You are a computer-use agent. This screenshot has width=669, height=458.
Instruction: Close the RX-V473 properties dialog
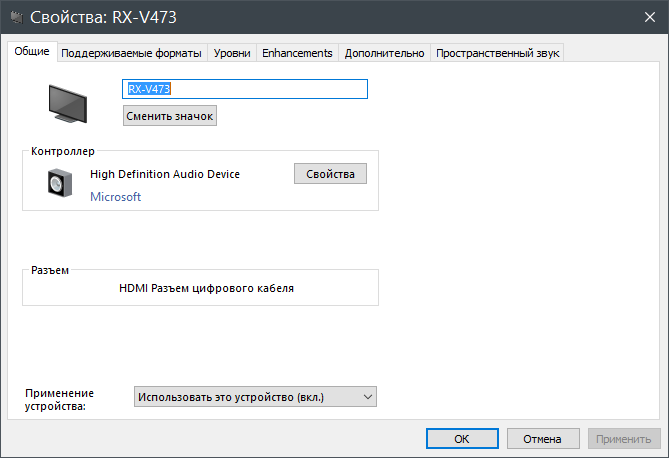pyautogui.click(x=649, y=17)
